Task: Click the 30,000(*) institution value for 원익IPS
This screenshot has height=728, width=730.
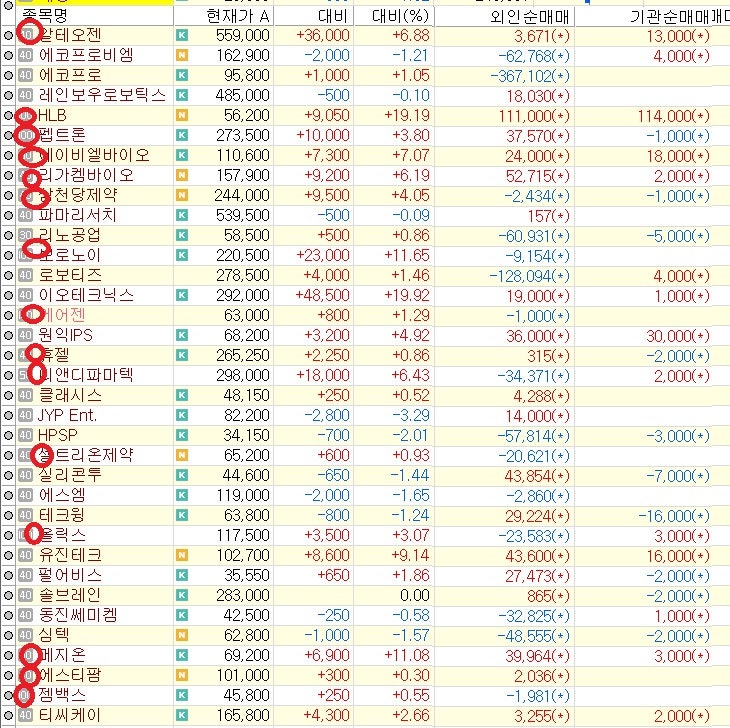Action: pyautogui.click(x=677, y=336)
